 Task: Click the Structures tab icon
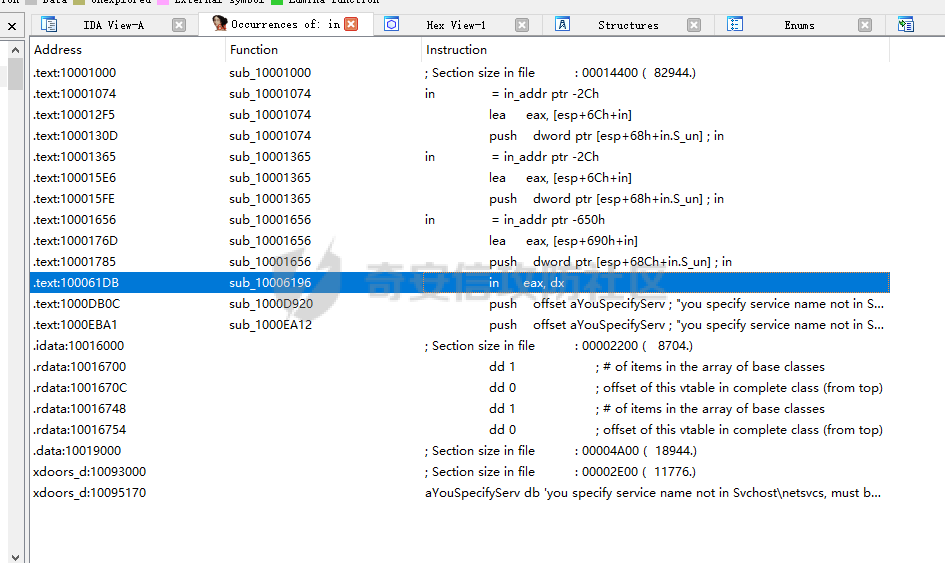[563, 25]
